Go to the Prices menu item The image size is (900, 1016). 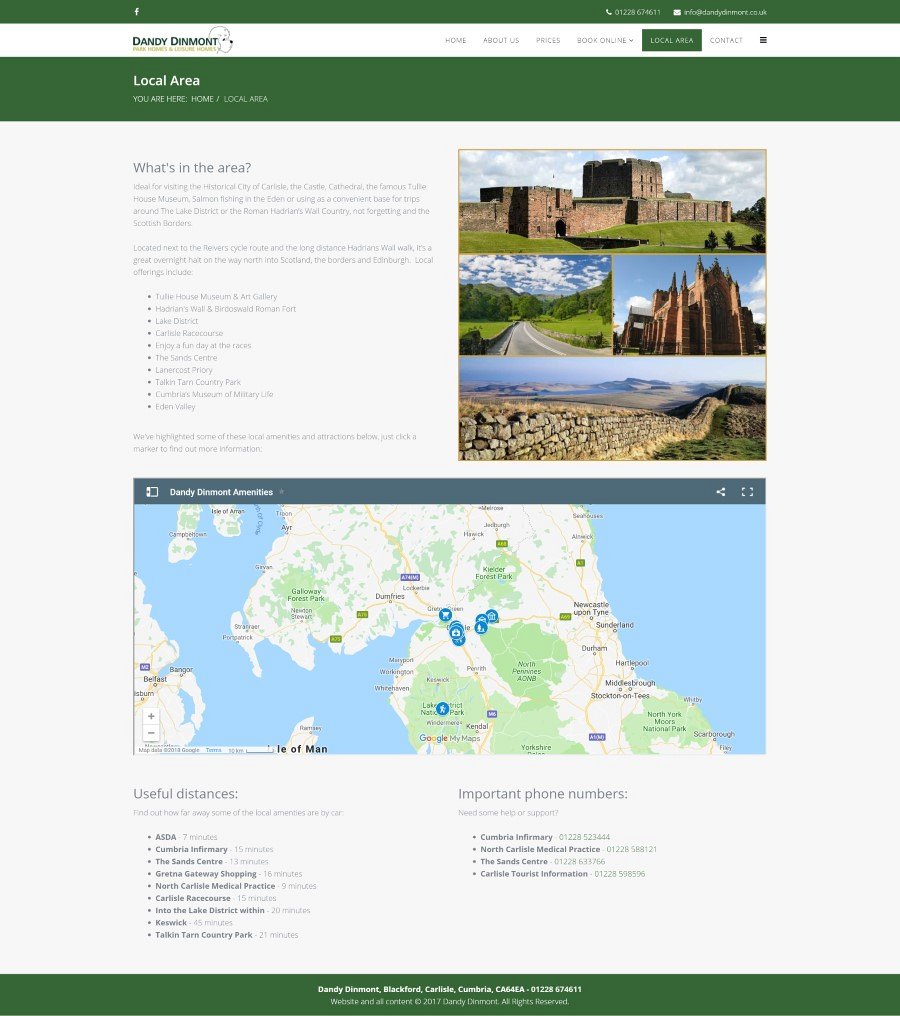[x=548, y=40]
